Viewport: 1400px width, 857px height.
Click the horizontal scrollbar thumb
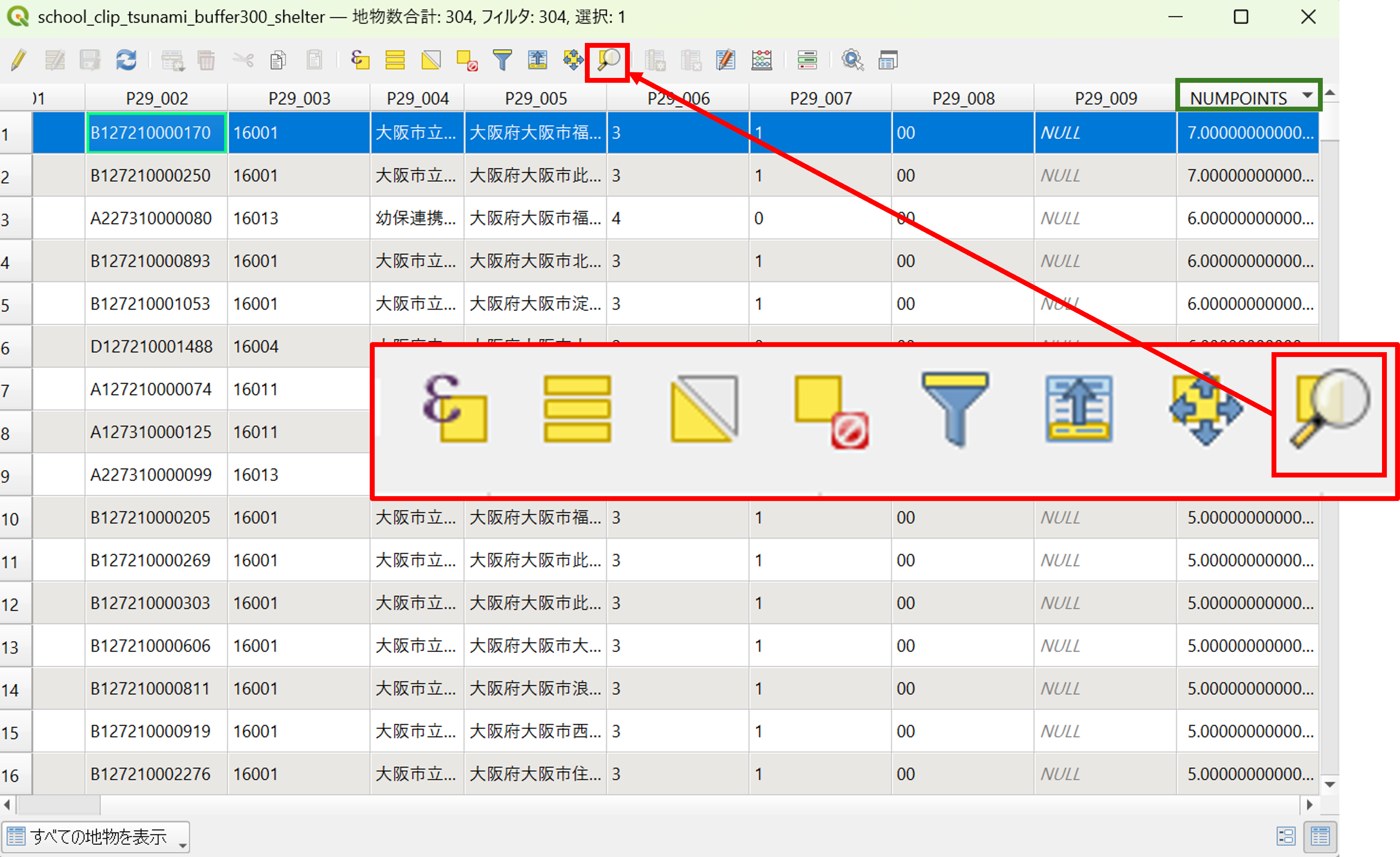click(x=59, y=805)
